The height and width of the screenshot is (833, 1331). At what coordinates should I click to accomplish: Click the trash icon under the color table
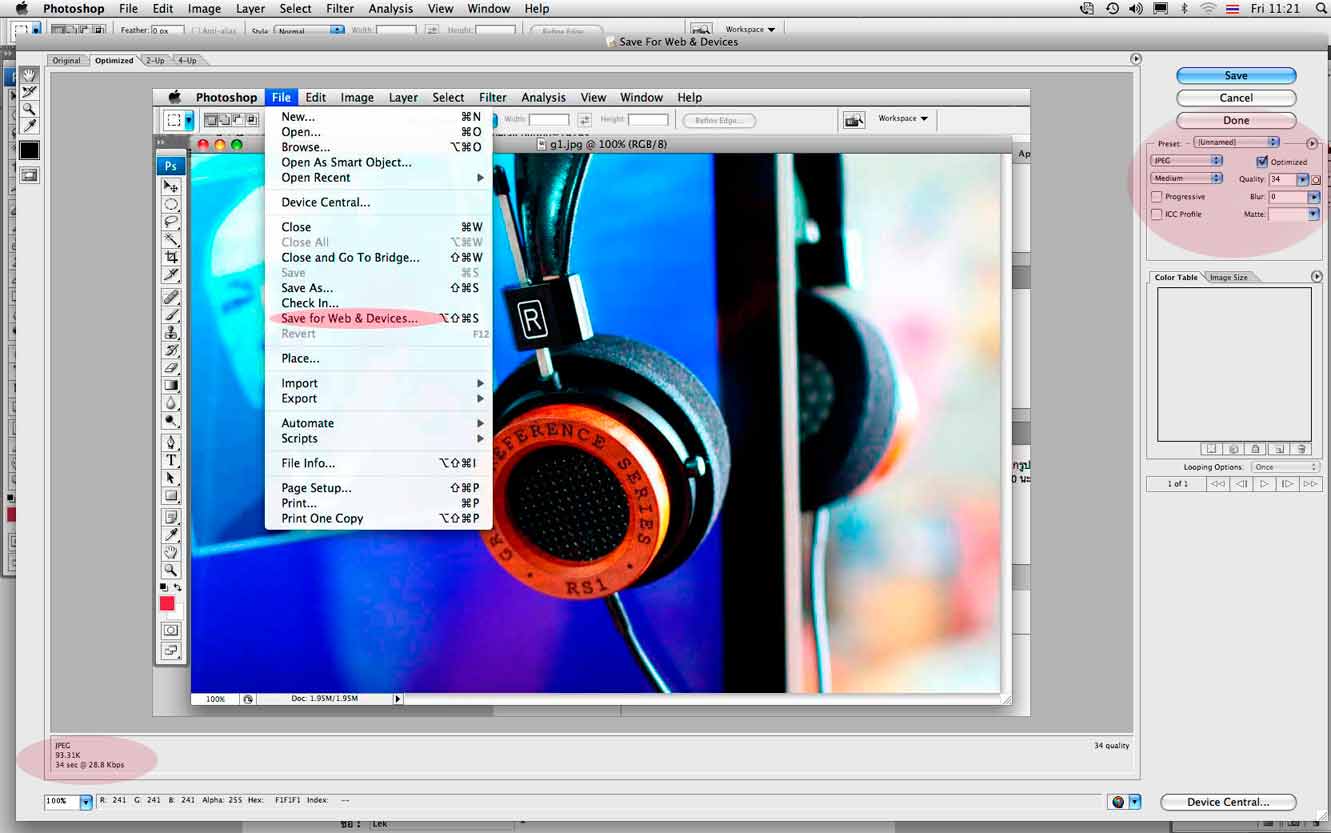[x=1301, y=449]
